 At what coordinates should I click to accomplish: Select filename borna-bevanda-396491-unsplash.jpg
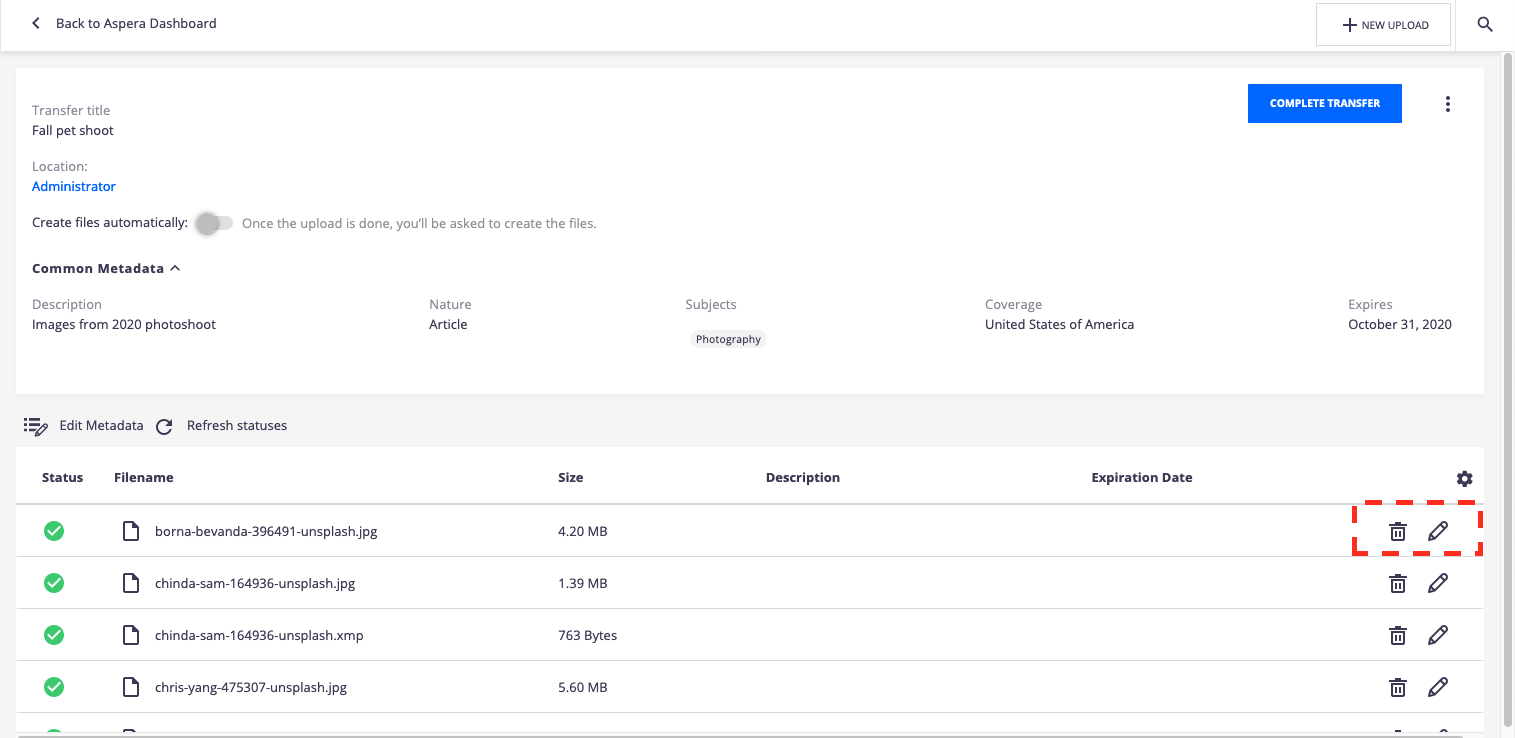click(266, 532)
